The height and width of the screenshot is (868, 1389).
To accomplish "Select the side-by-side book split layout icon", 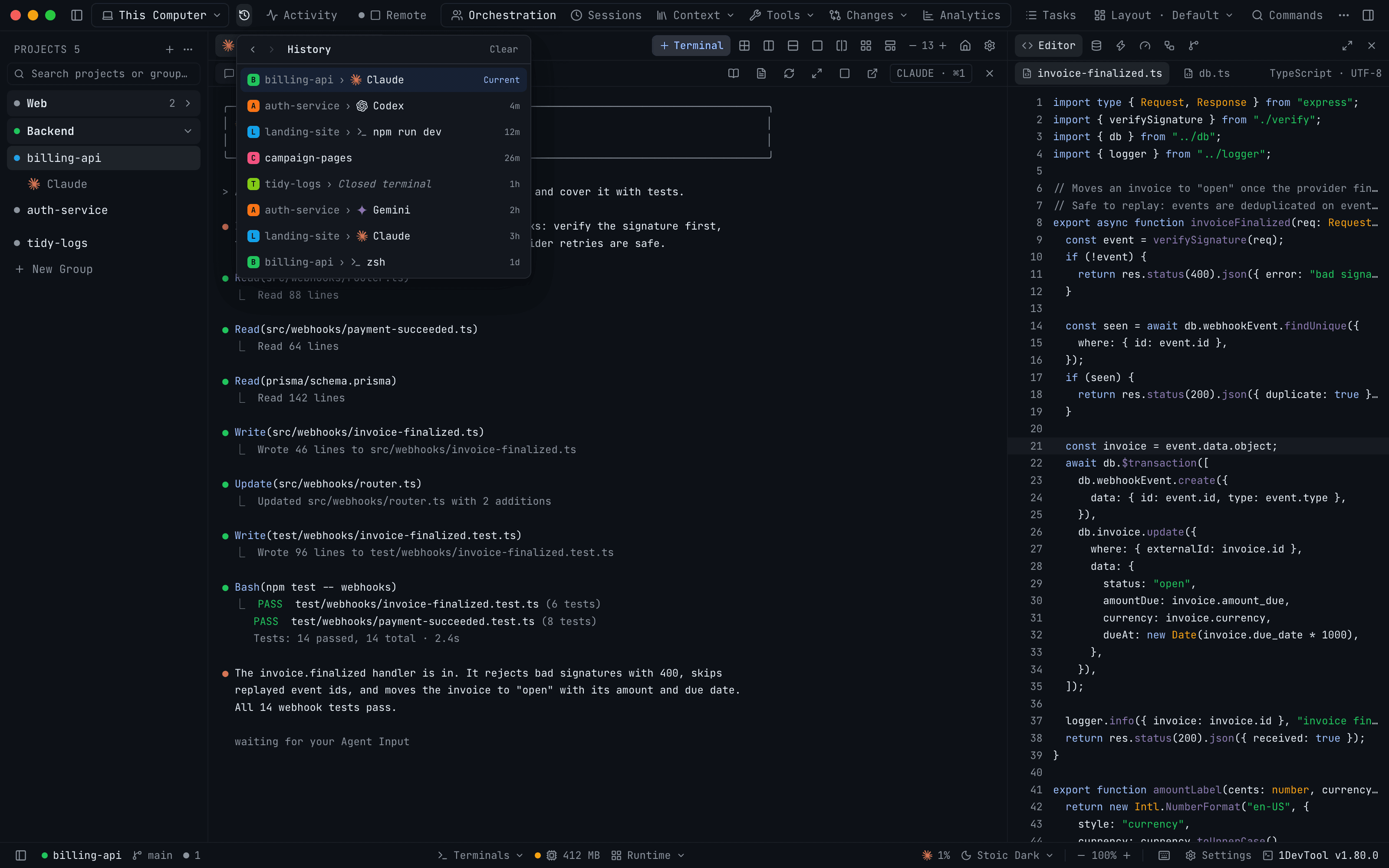I will [842, 45].
